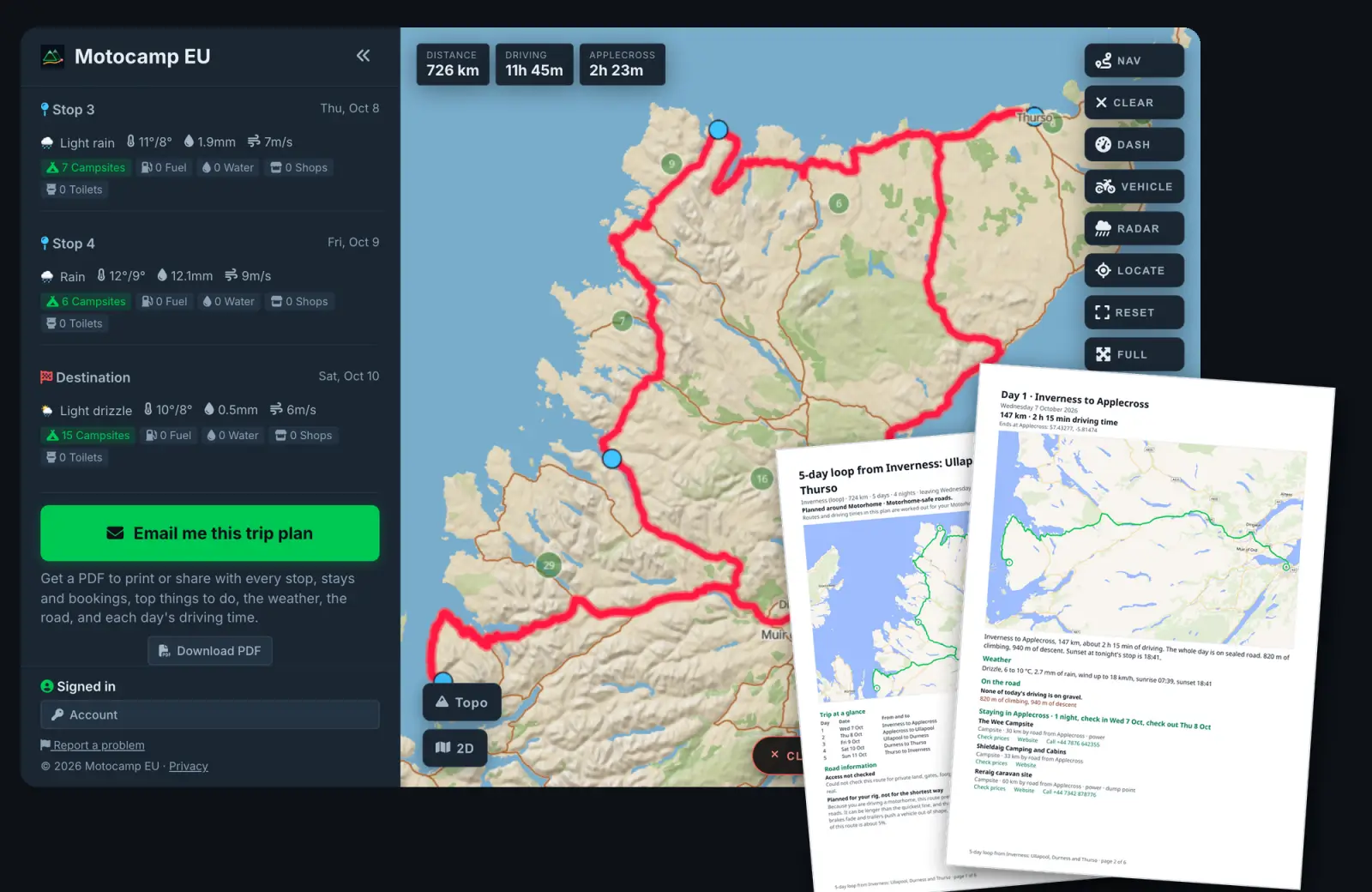1372x892 pixels.
Task: Select the Stop 3 heading
Action: coord(68,110)
